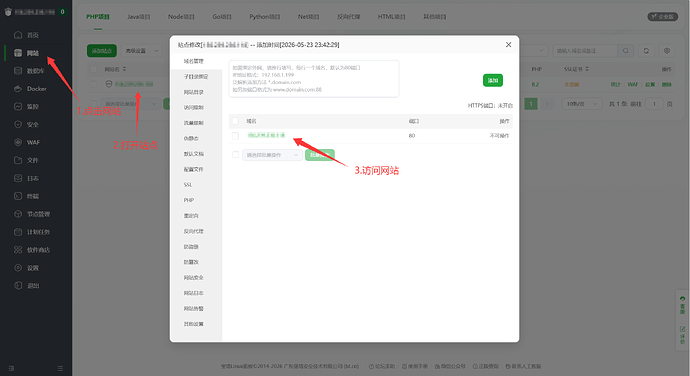The image size is (690, 376).
Task: Open the 安全 security shield icon in the sidebar
Action: click(x=18, y=124)
